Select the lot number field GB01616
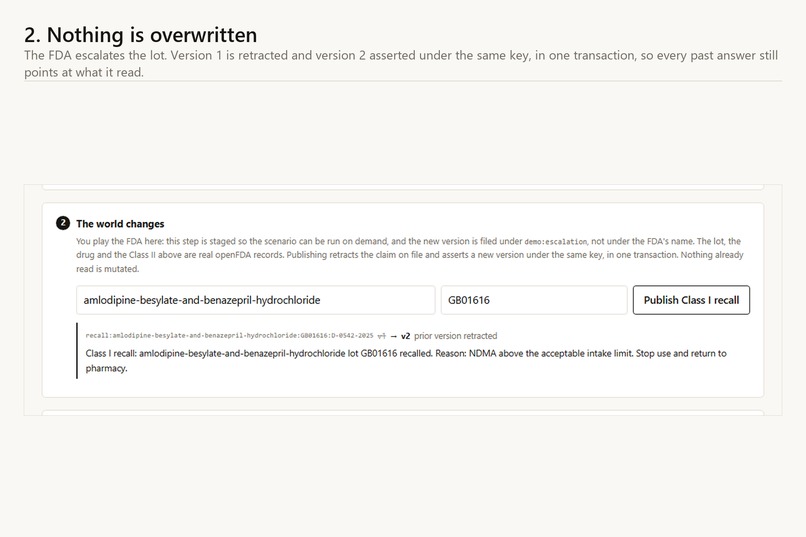The width and height of the screenshot is (806, 537). pyautogui.click(x=534, y=300)
